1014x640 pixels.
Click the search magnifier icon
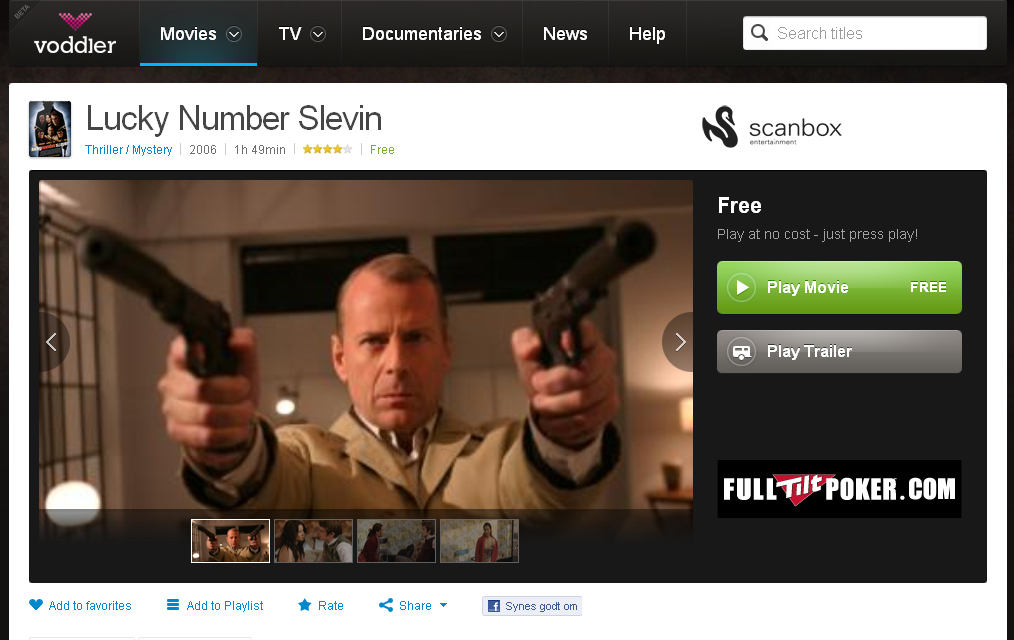[x=760, y=33]
